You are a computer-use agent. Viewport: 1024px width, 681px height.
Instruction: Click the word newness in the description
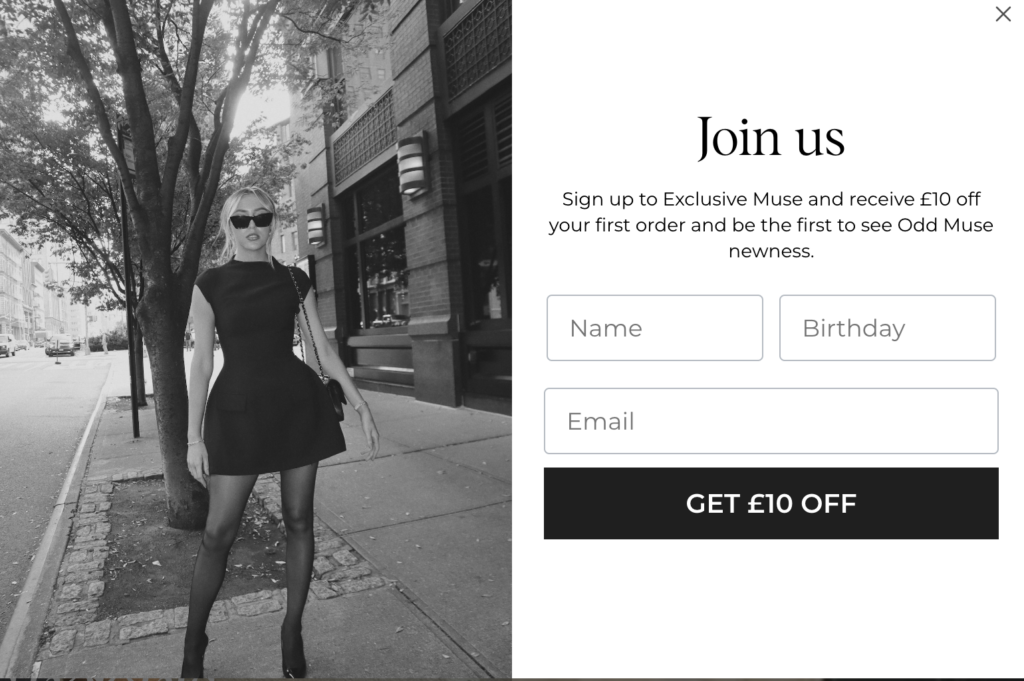tap(769, 251)
